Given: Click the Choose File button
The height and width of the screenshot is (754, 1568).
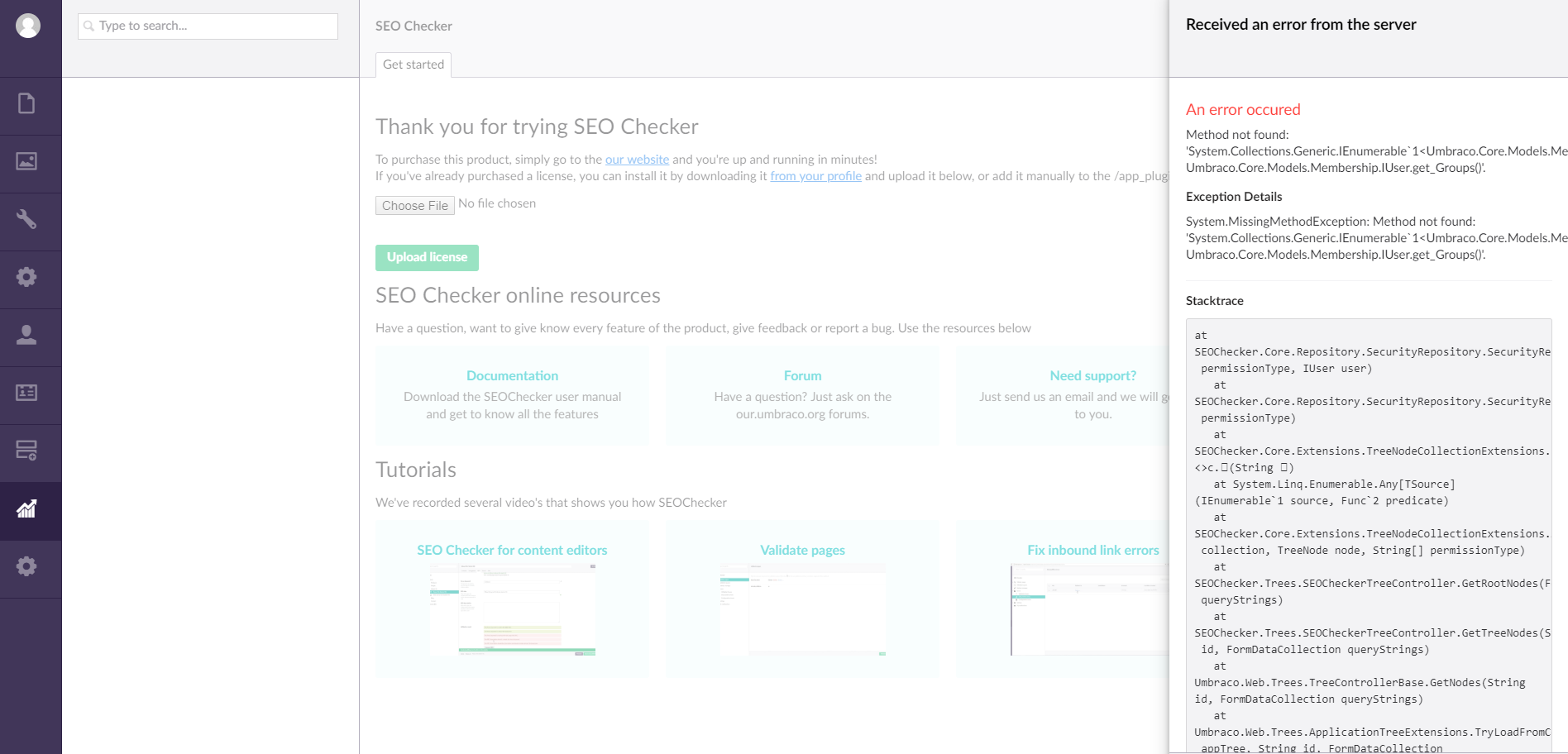Looking at the screenshot, I should pyautogui.click(x=415, y=205).
